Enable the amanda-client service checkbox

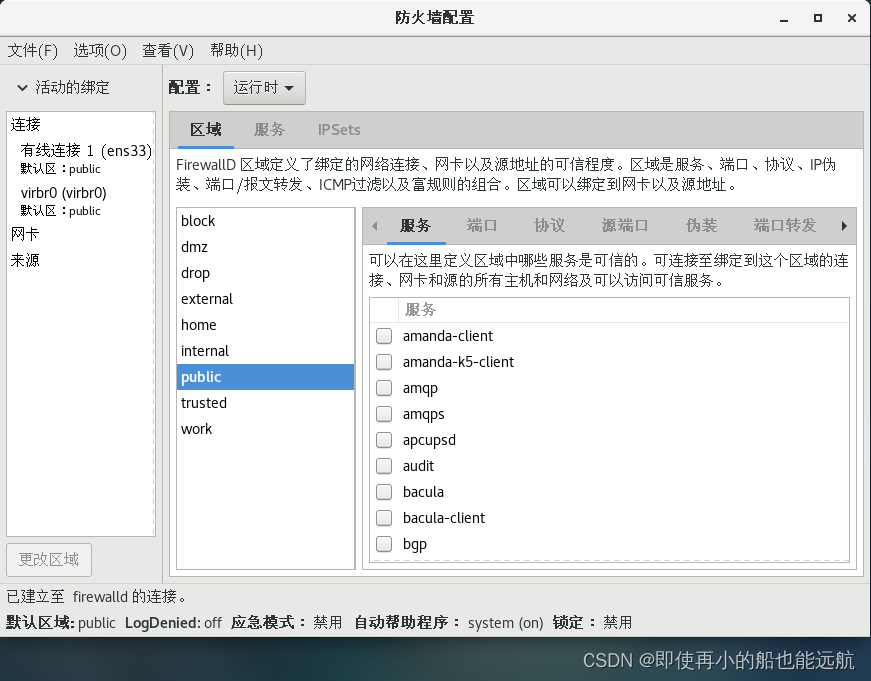coord(384,336)
